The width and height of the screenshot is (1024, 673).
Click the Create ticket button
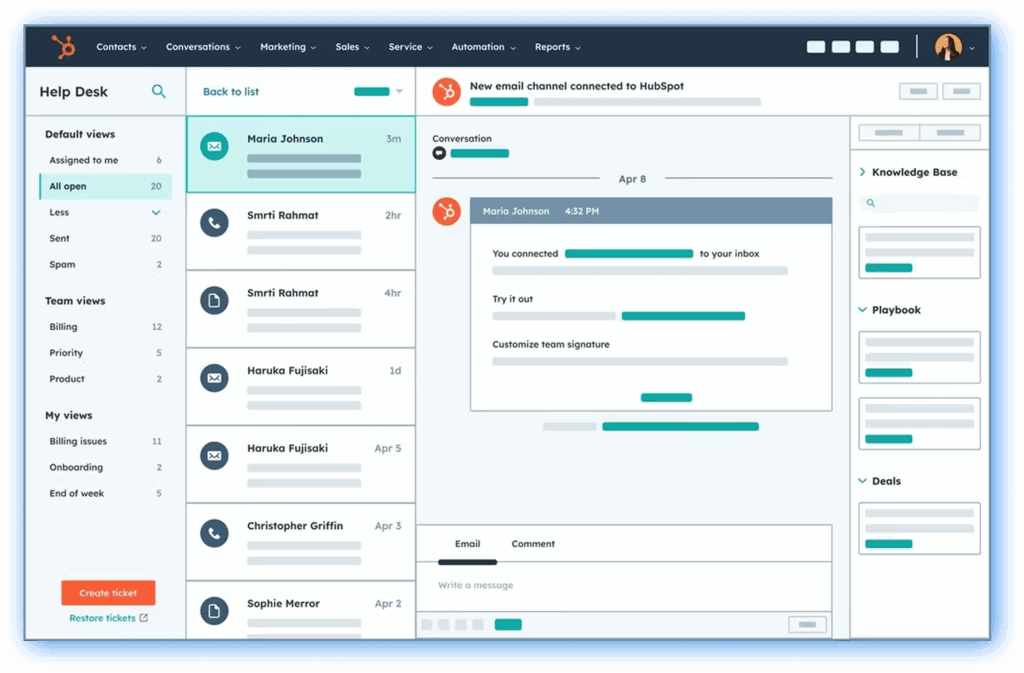click(108, 593)
